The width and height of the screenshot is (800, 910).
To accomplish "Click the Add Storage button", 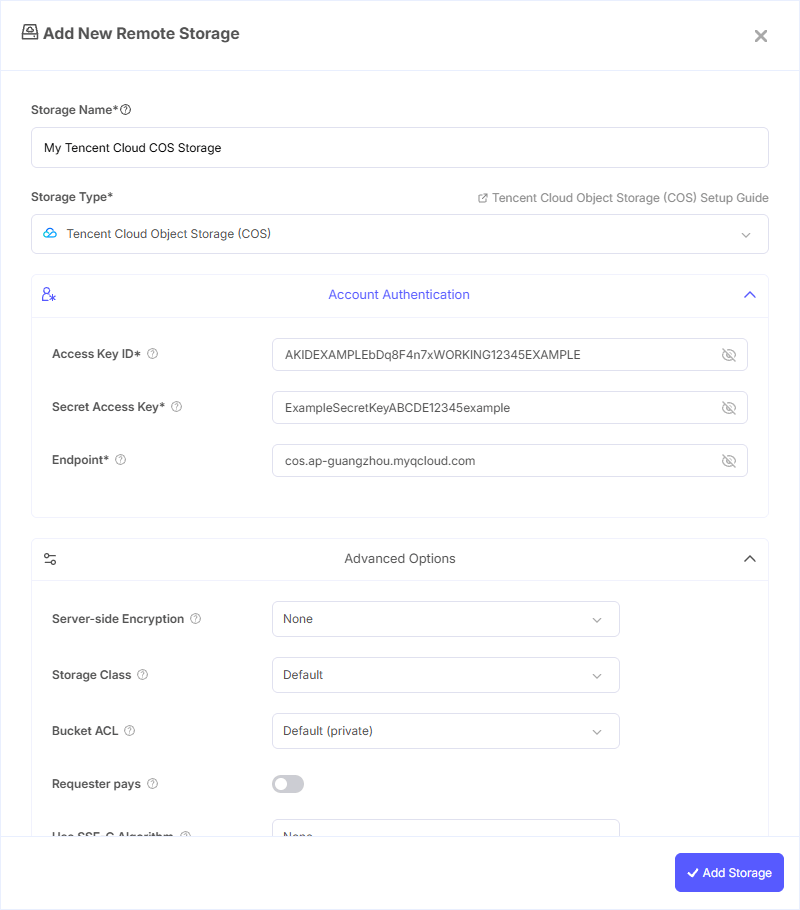I will coord(729,872).
